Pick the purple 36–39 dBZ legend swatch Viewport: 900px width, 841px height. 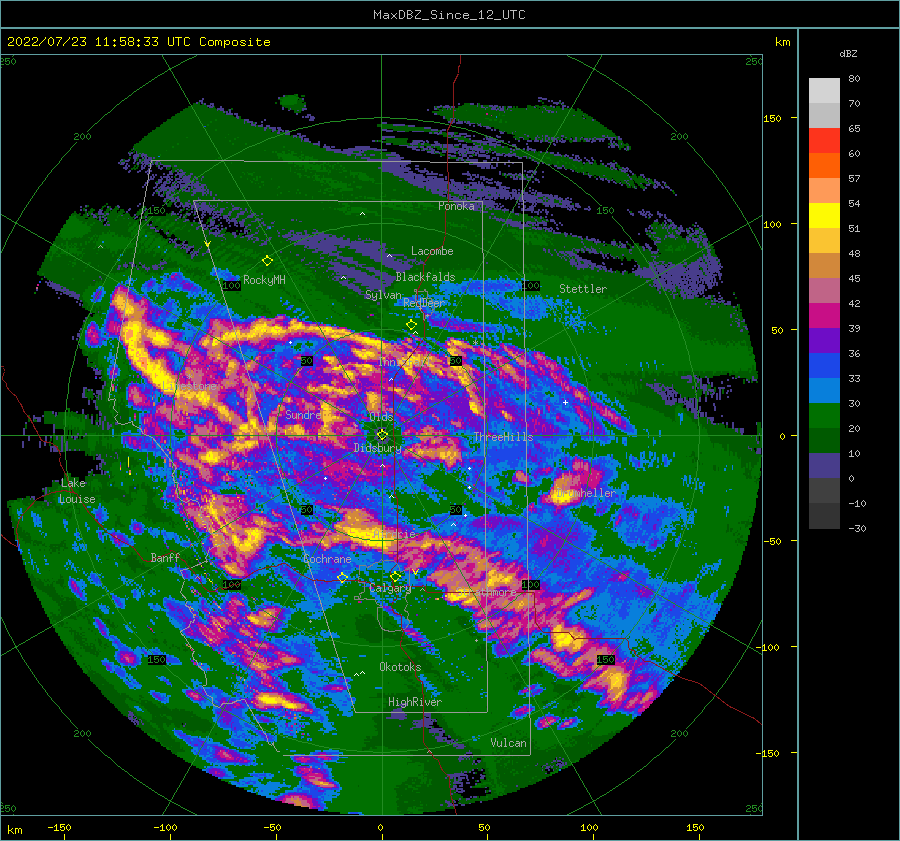[x=824, y=341]
